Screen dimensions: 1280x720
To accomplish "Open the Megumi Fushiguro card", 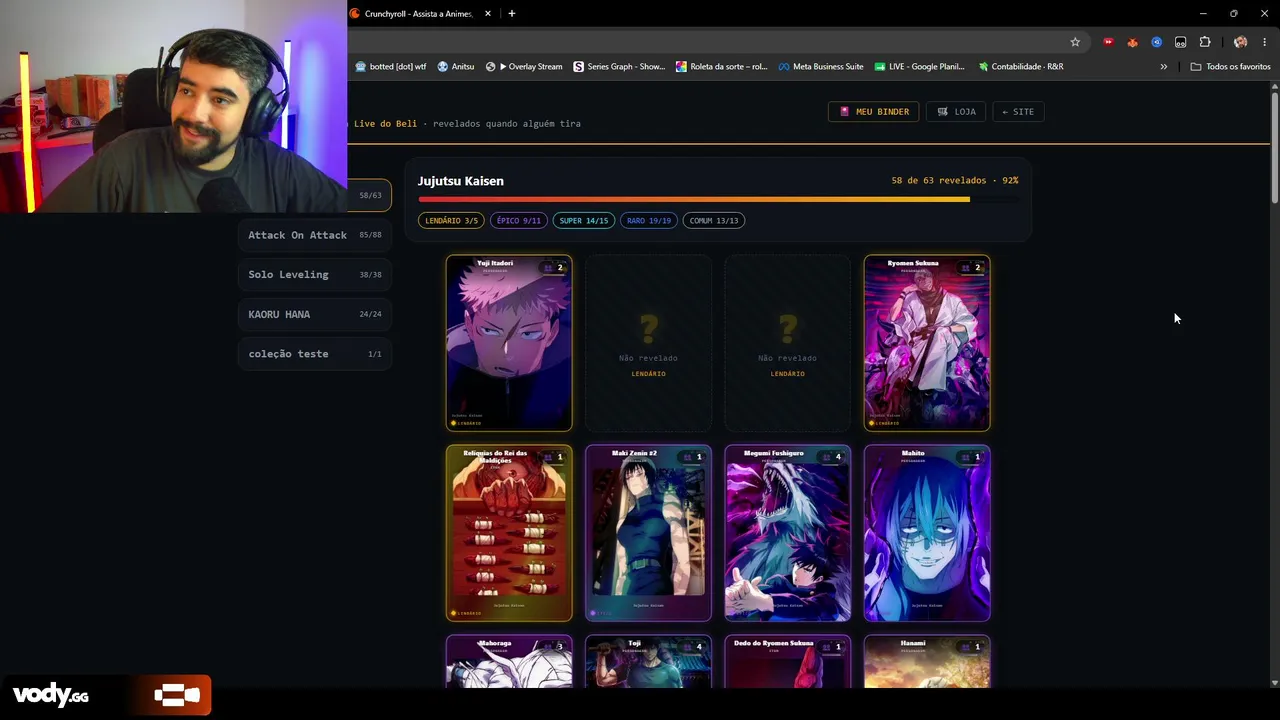I will pyautogui.click(x=788, y=533).
